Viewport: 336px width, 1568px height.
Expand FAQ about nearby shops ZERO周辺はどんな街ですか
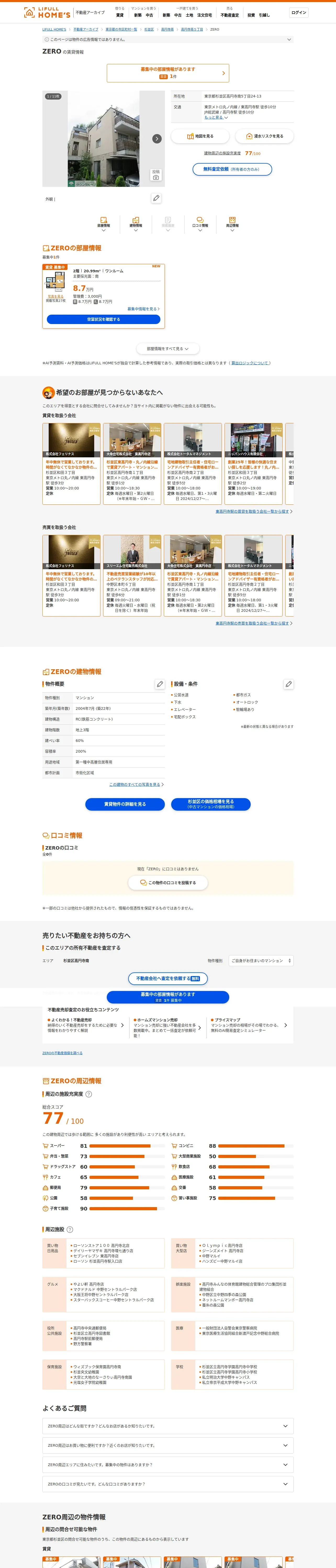point(168,1426)
